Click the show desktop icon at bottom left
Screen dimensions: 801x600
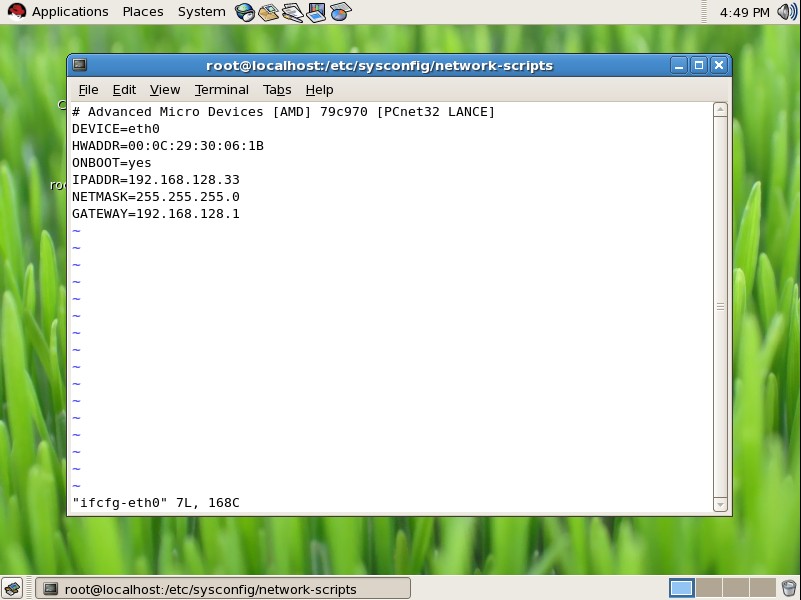coord(14,588)
